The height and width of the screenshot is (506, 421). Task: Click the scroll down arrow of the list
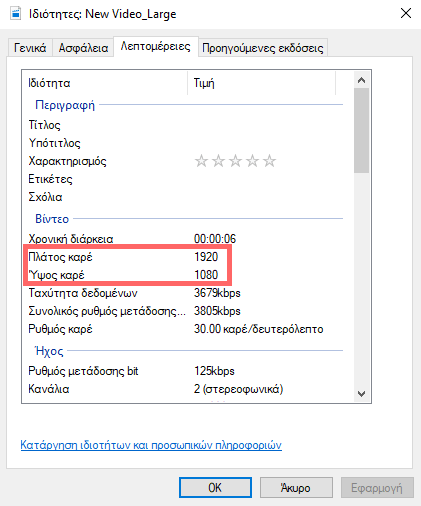click(x=361, y=394)
